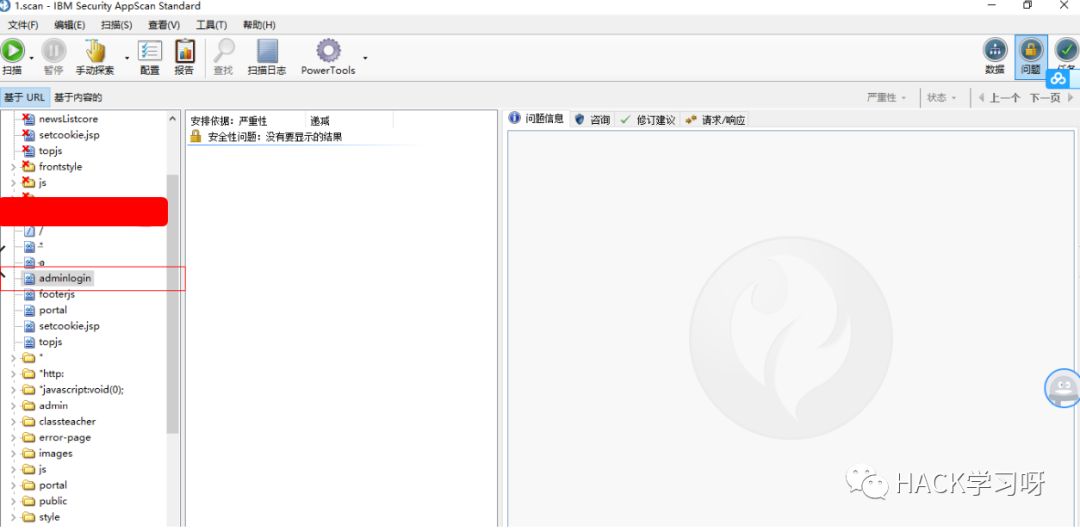Click the floating robot assistant icon
Viewport: 1080px width, 531px height.
[x=1062, y=388]
